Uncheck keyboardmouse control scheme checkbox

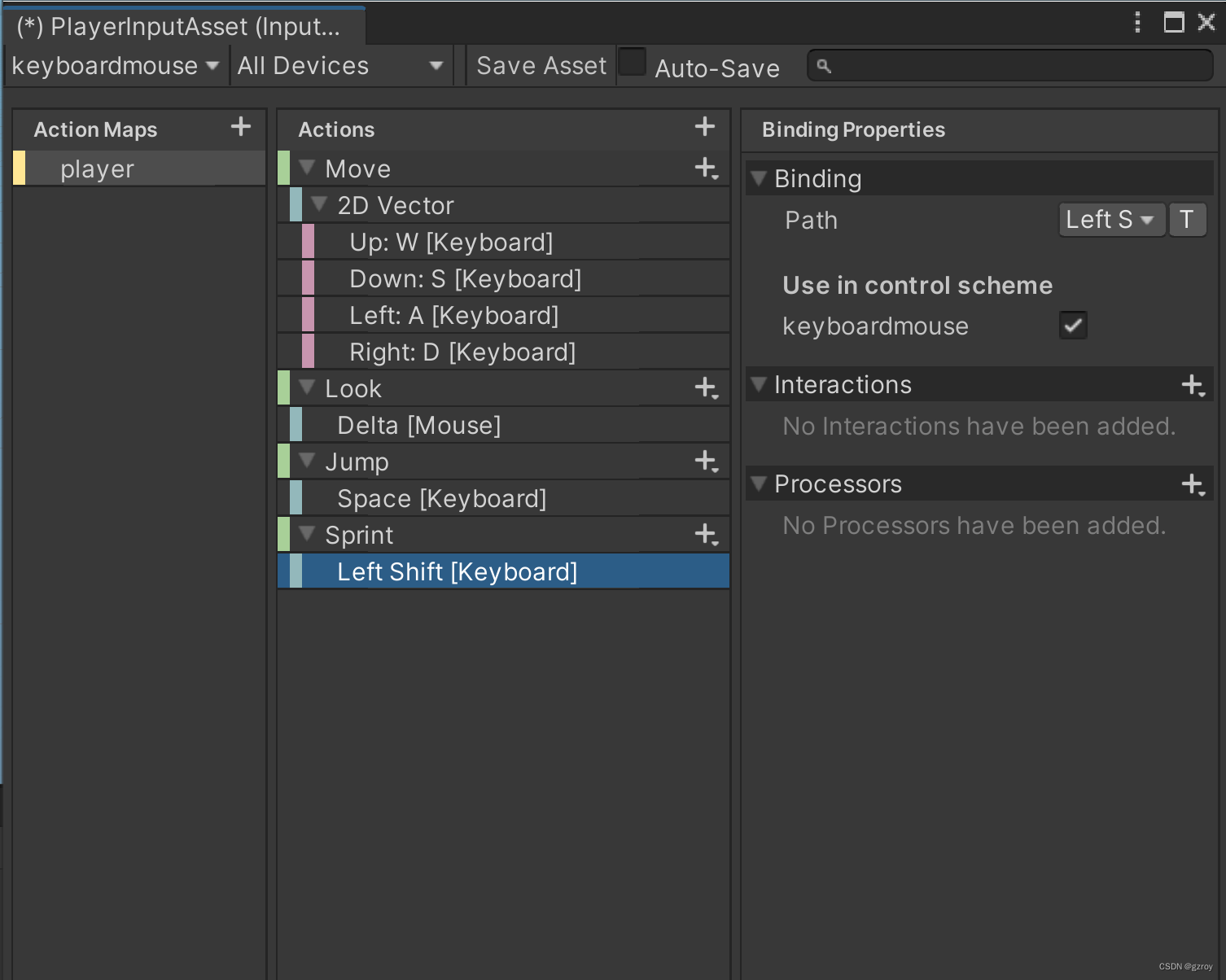(1073, 326)
